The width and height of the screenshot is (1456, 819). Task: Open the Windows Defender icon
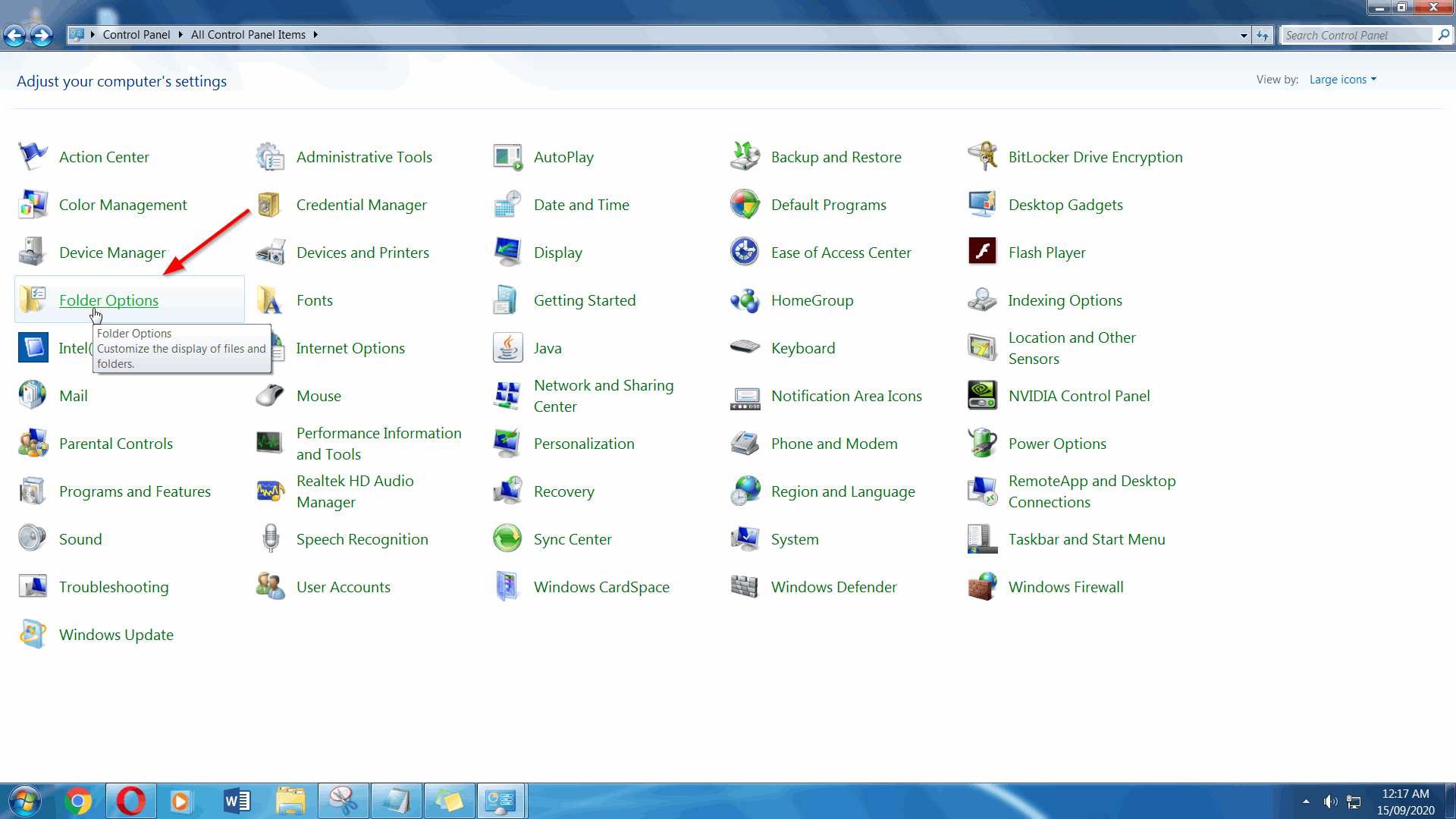coord(745,587)
